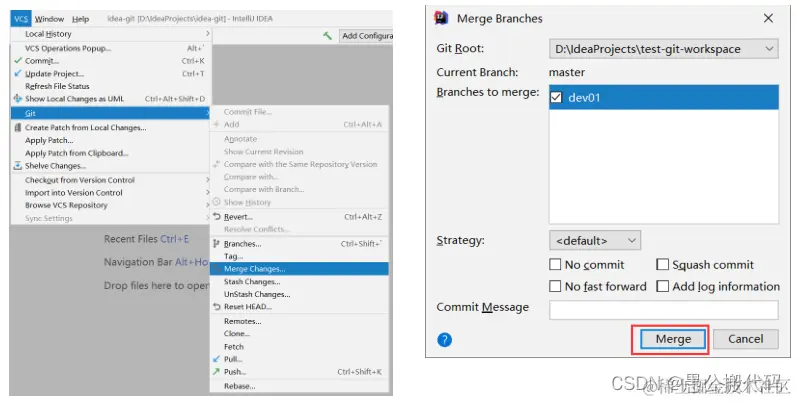Click Create Patch from Local Changes icon
Screen dimensions: 797x402
(x=18, y=128)
